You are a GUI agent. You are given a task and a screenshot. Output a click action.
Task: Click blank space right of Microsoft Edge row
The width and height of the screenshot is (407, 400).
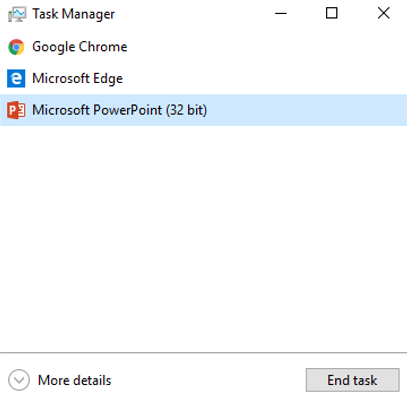[x=265, y=79]
